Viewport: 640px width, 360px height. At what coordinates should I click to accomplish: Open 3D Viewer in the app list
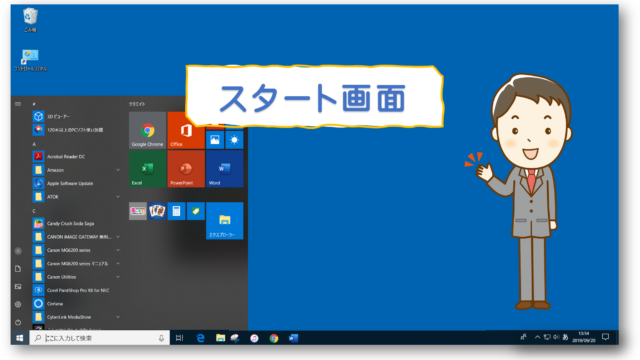(x=76, y=116)
